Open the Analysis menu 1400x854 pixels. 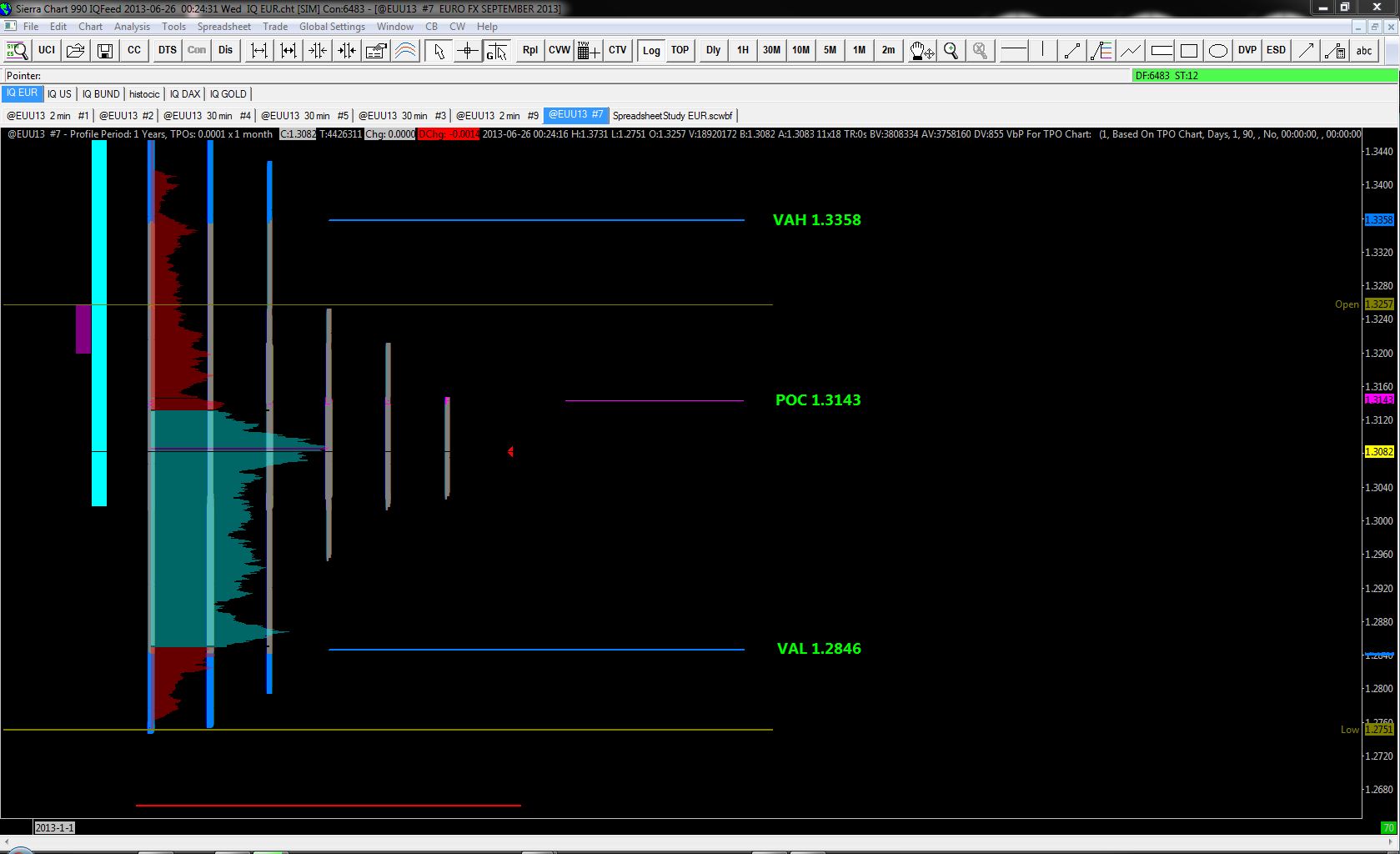tap(133, 27)
